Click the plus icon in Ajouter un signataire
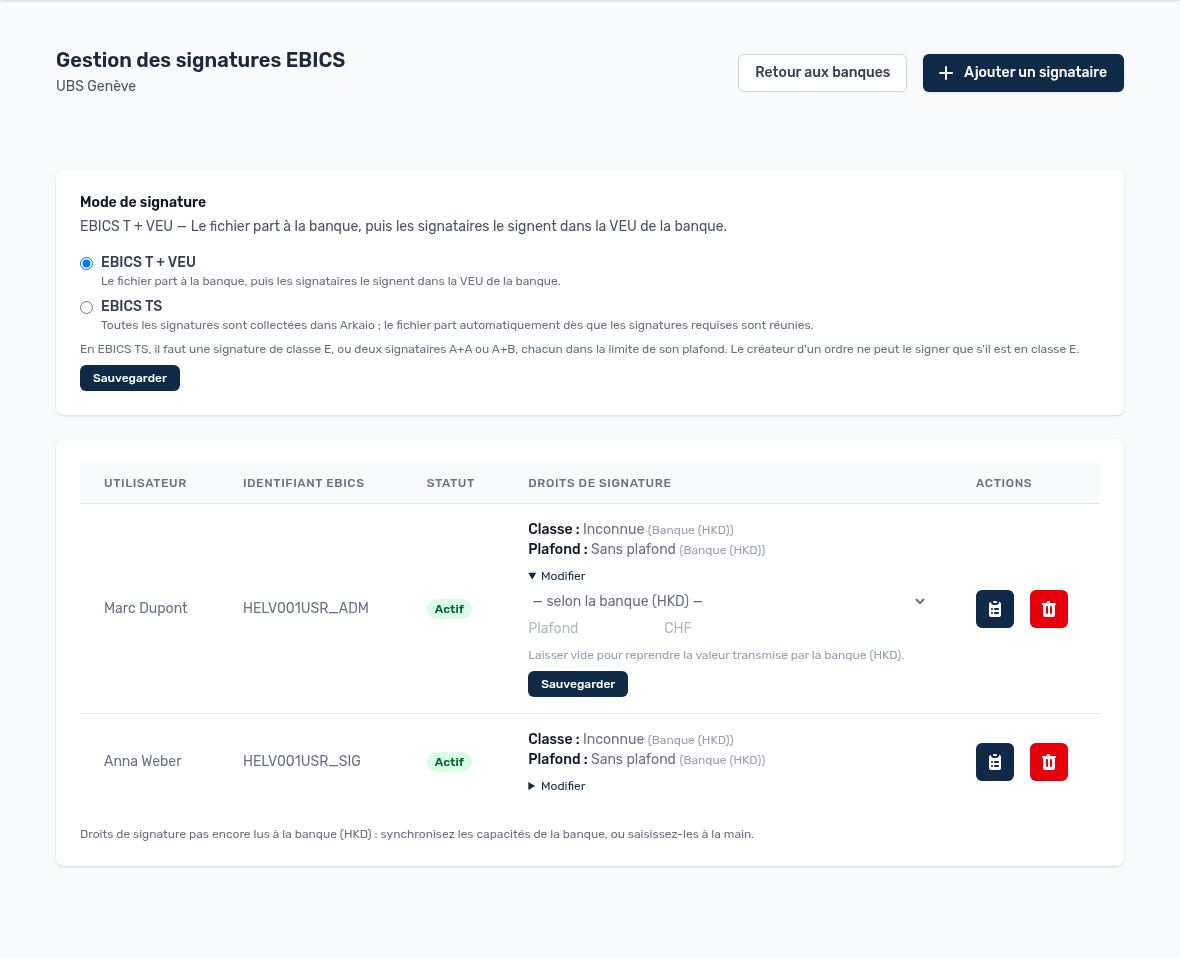 946,73
